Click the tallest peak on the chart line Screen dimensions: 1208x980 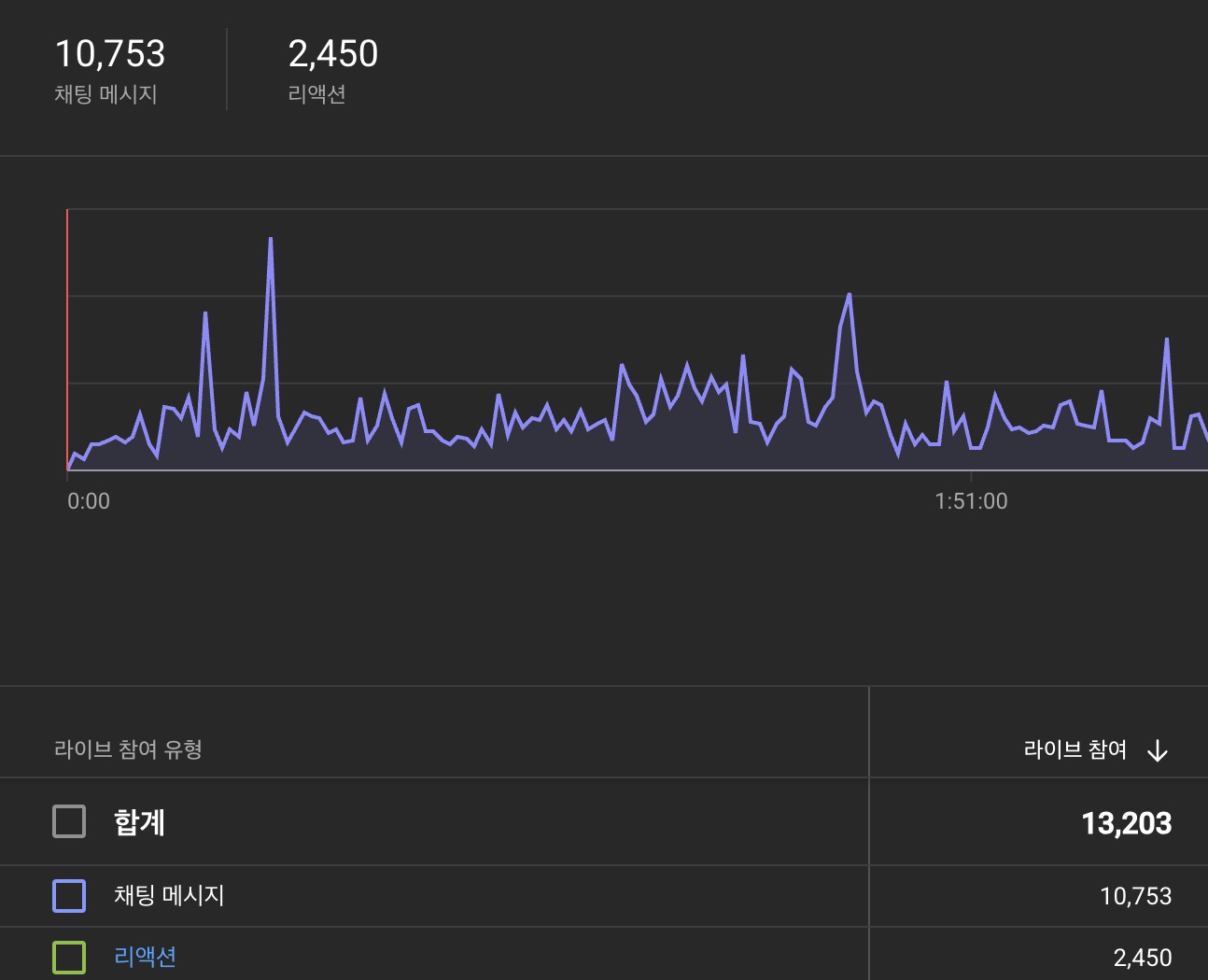[271, 239]
